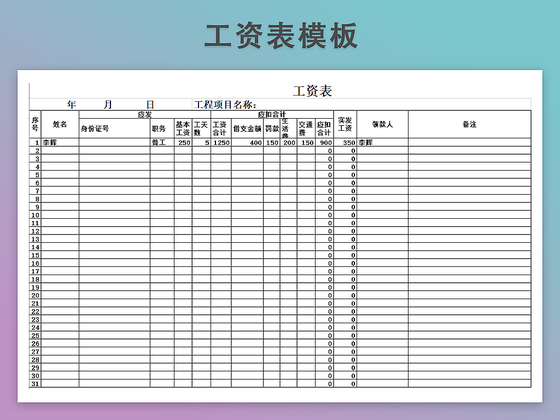Image resolution: width=560 pixels, height=420 pixels.
Task: Select the net pay value '350'
Action: point(349,143)
